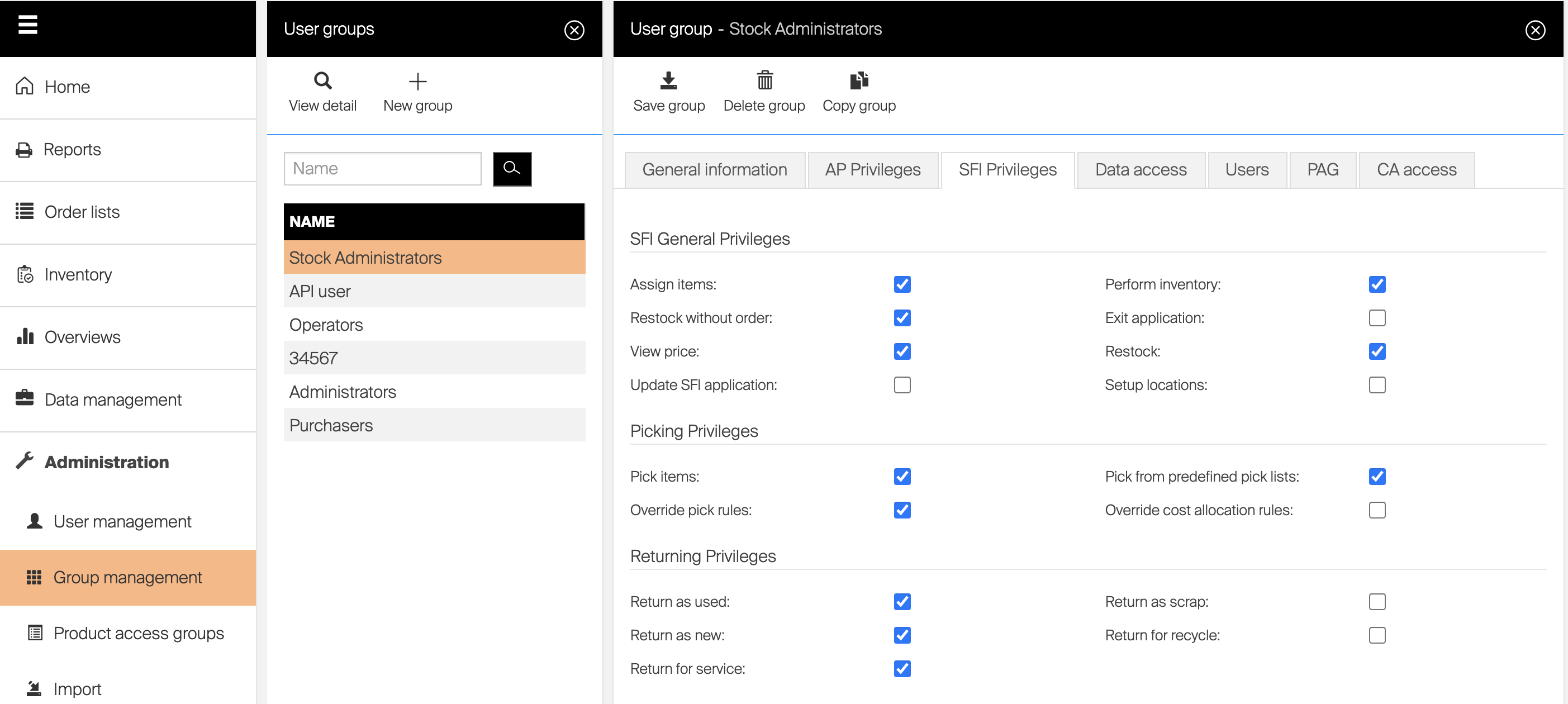Click the New group plus icon
This screenshot has height=704, width=1568.
(x=417, y=81)
